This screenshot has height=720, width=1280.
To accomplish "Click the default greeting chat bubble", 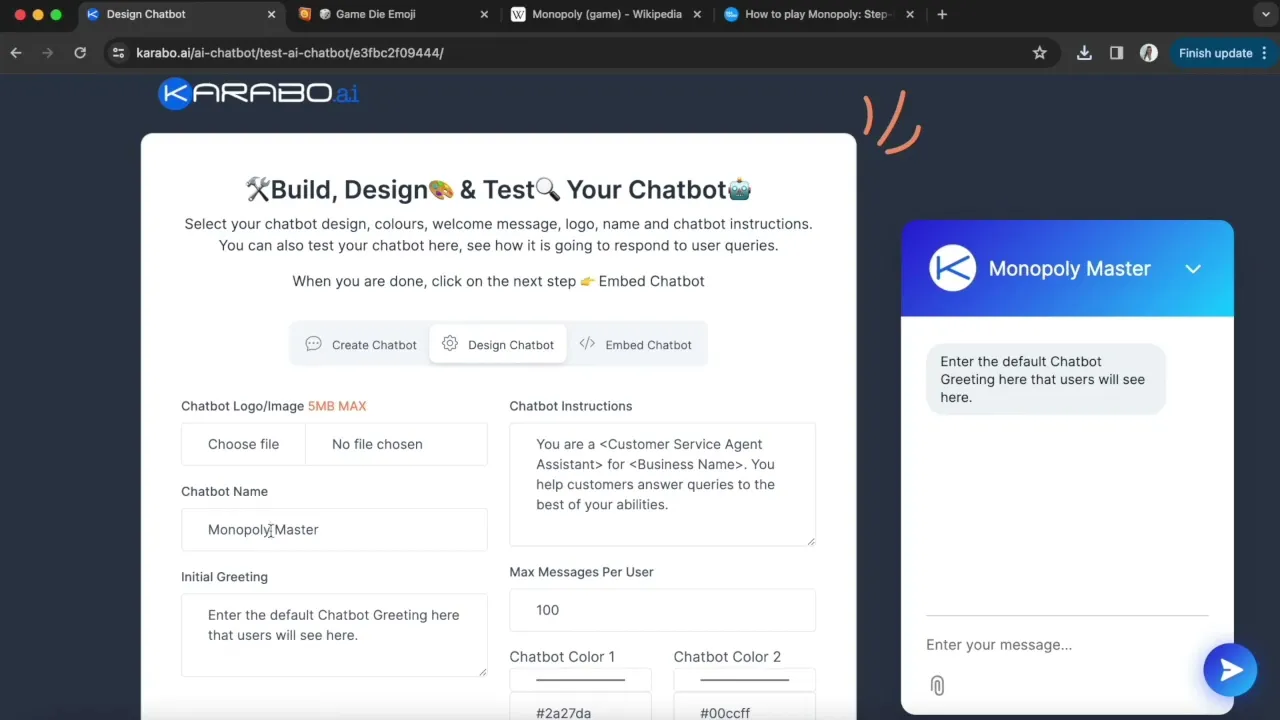I will [x=1046, y=379].
